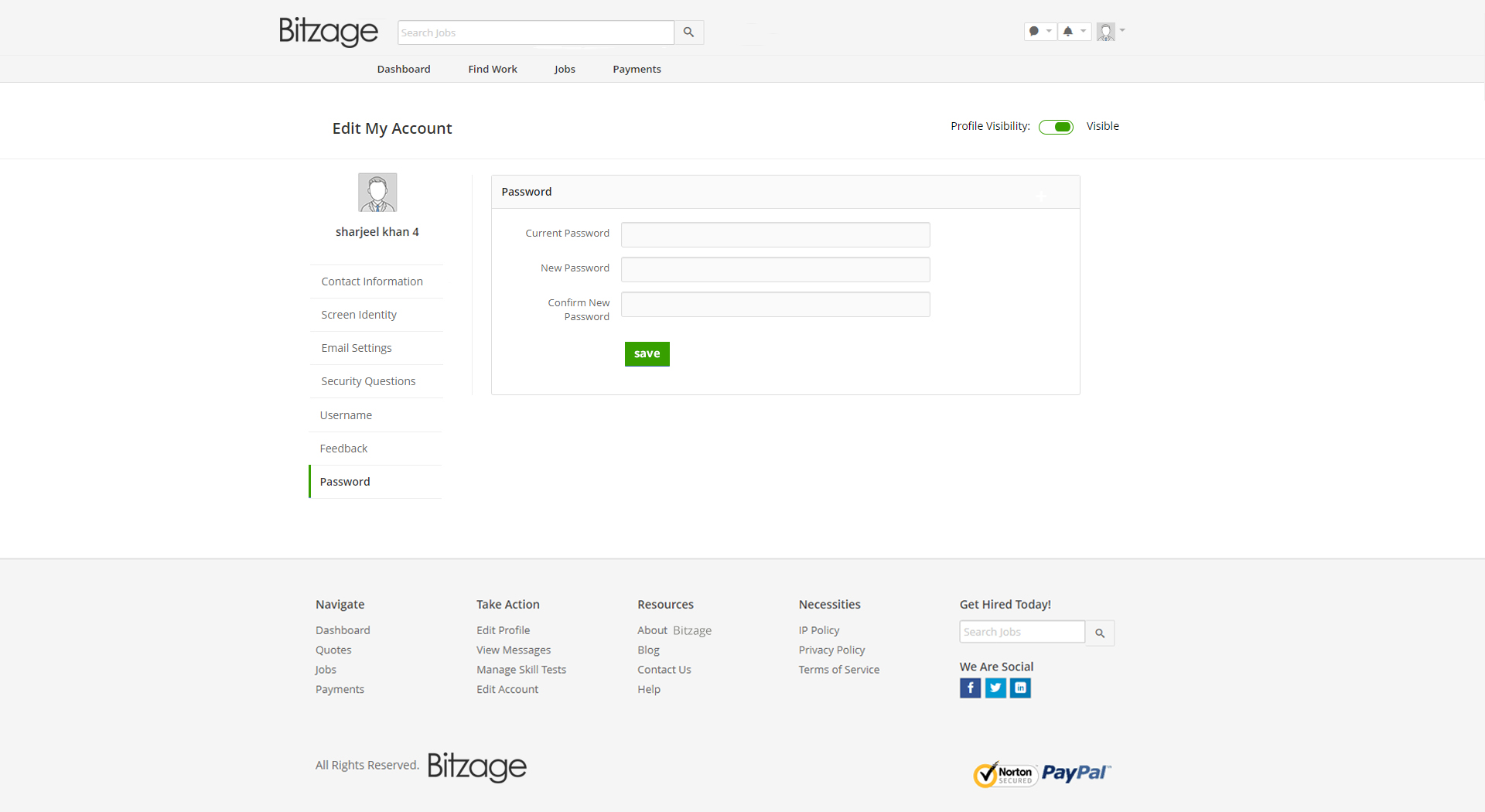Click the footer search magnifier button
Screen dimensions: 1485x812
pyautogui.click(x=1100, y=633)
